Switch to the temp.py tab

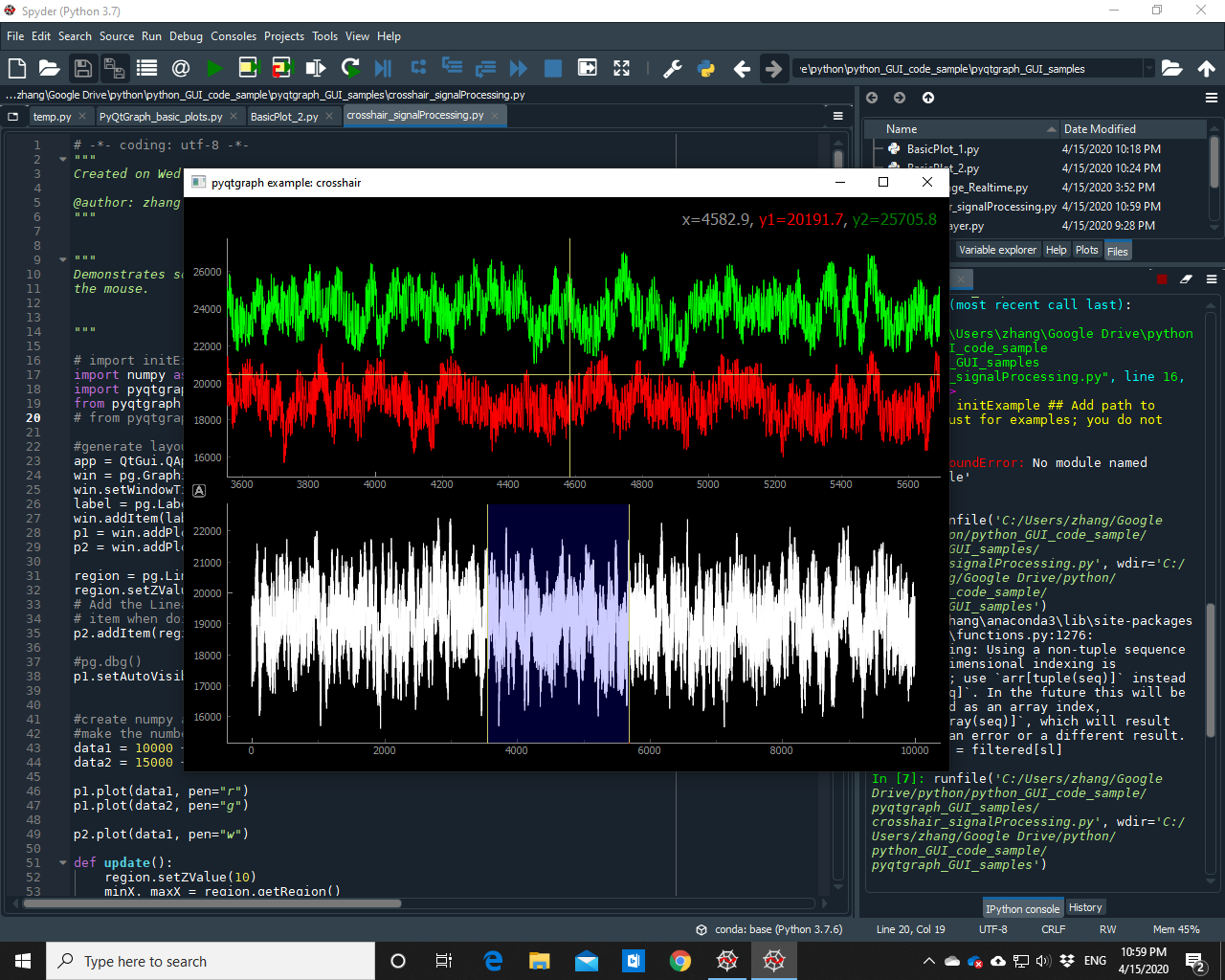point(54,115)
